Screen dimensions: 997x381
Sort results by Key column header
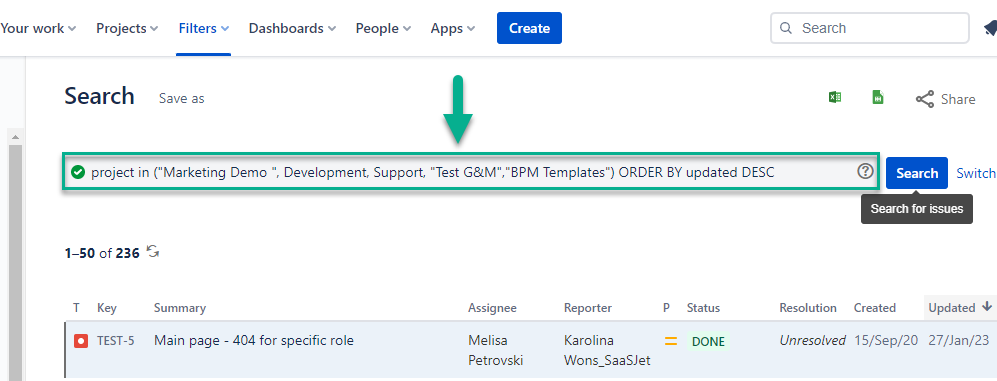click(x=107, y=308)
